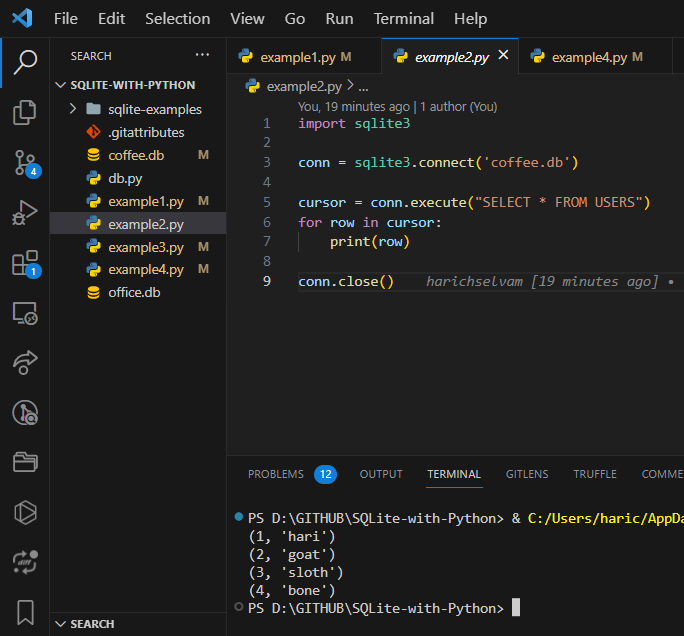Viewport: 684px width, 636px height.
Task: Open the Remote Explorer icon
Action: tap(25, 313)
